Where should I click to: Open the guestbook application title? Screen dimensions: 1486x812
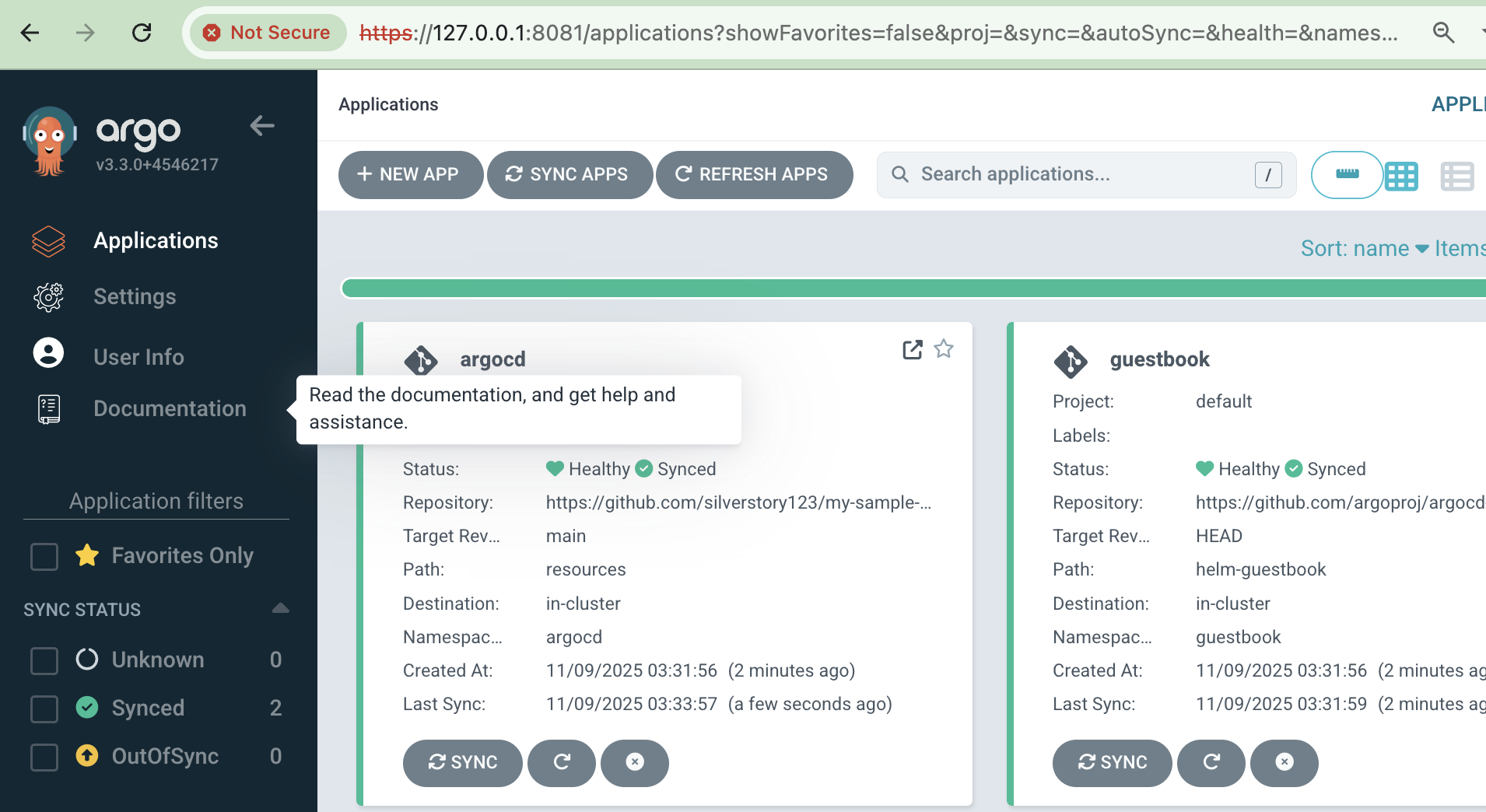(1159, 359)
